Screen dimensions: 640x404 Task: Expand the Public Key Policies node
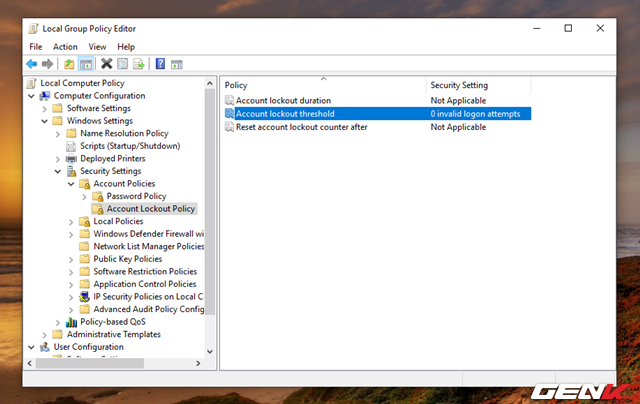(x=71, y=260)
